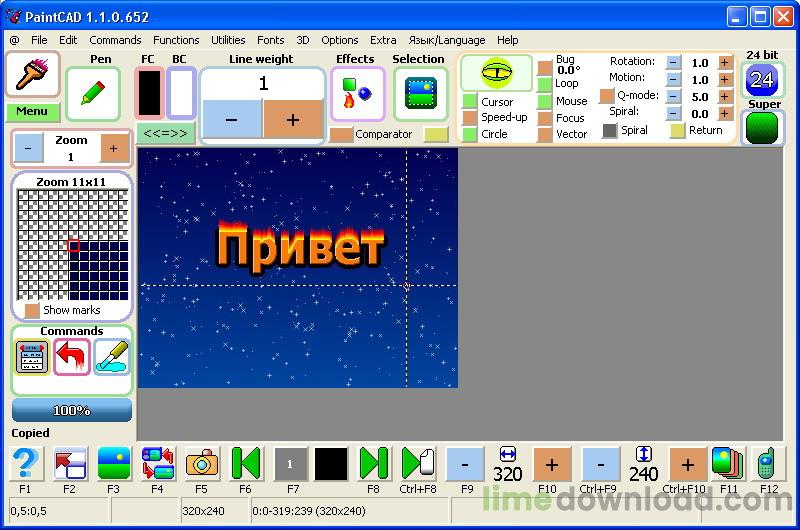Open the Effects icon
The width and height of the screenshot is (800, 530).
tap(357, 94)
